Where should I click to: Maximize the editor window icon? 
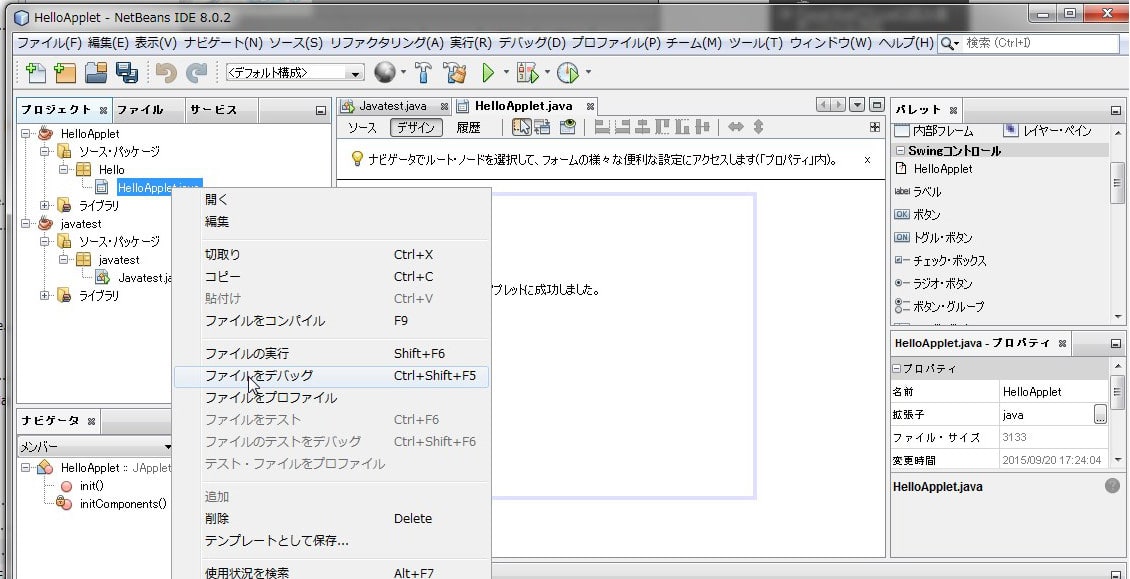pos(876,105)
